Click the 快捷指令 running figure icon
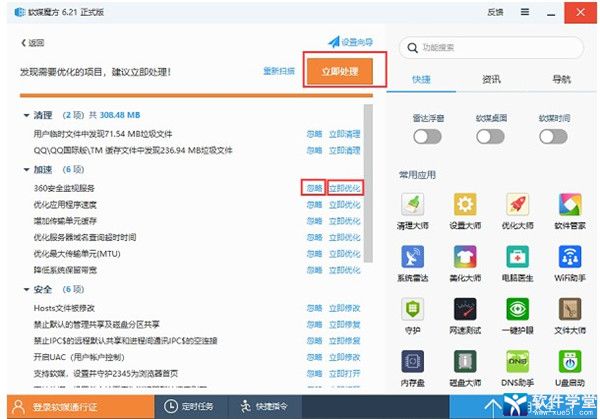 pos(246,406)
